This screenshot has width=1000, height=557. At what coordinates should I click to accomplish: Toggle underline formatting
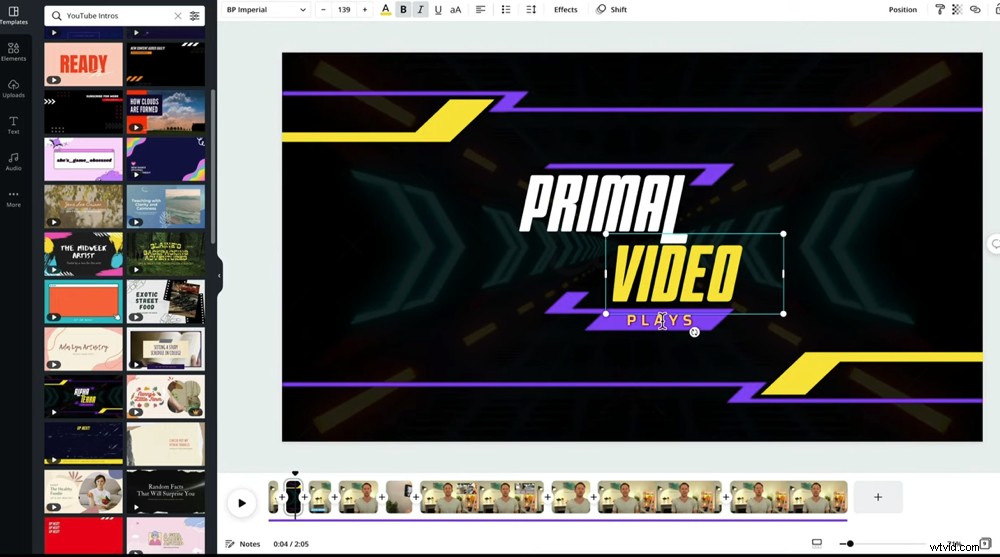pyautogui.click(x=438, y=10)
